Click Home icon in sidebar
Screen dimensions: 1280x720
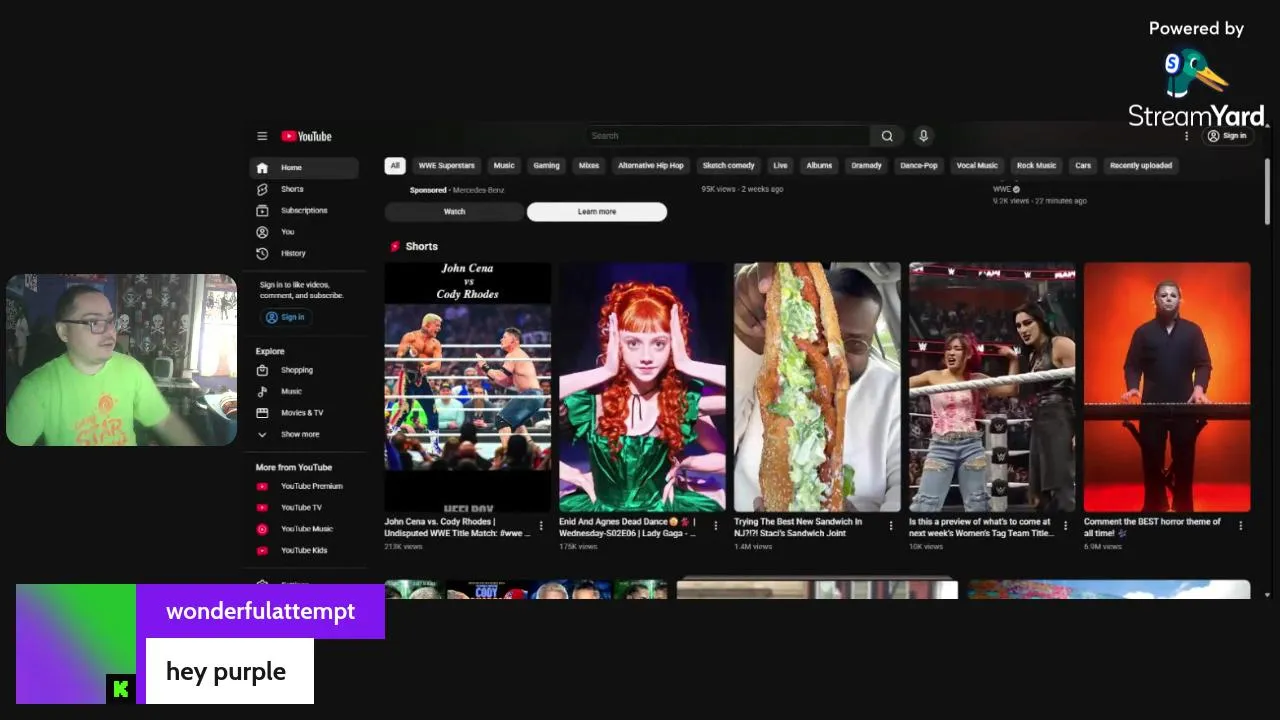coord(262,168)
